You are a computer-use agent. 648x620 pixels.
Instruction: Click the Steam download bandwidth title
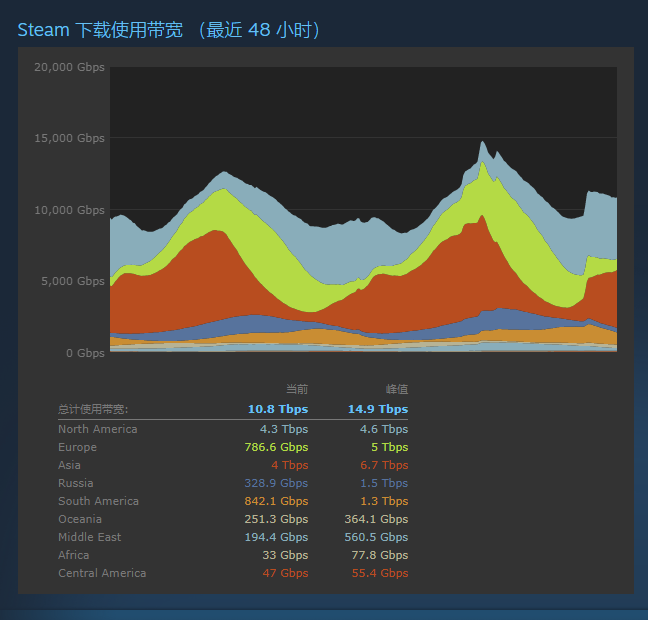point(169,30)
